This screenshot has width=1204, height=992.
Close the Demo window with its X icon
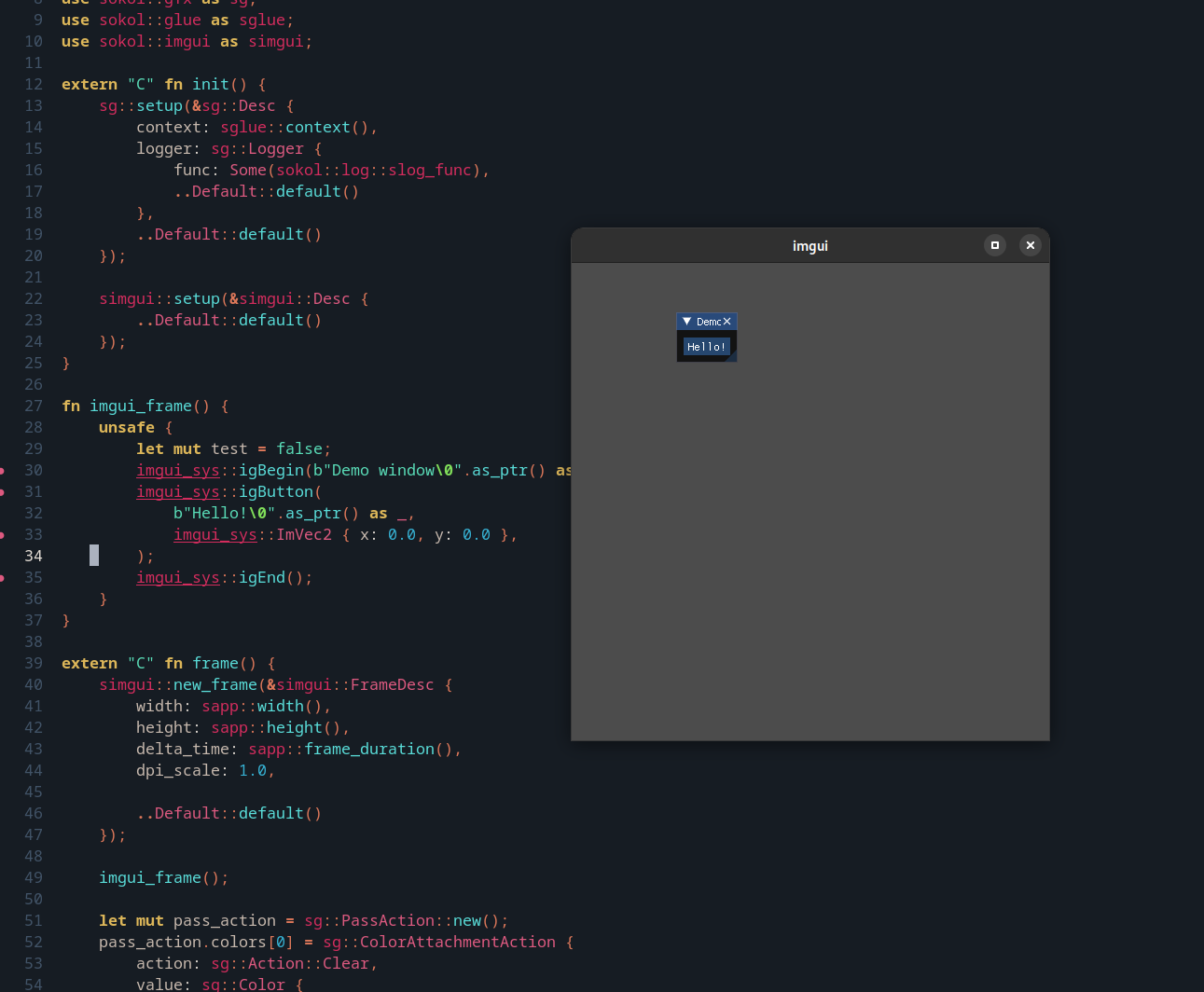(x=727, y=321)
